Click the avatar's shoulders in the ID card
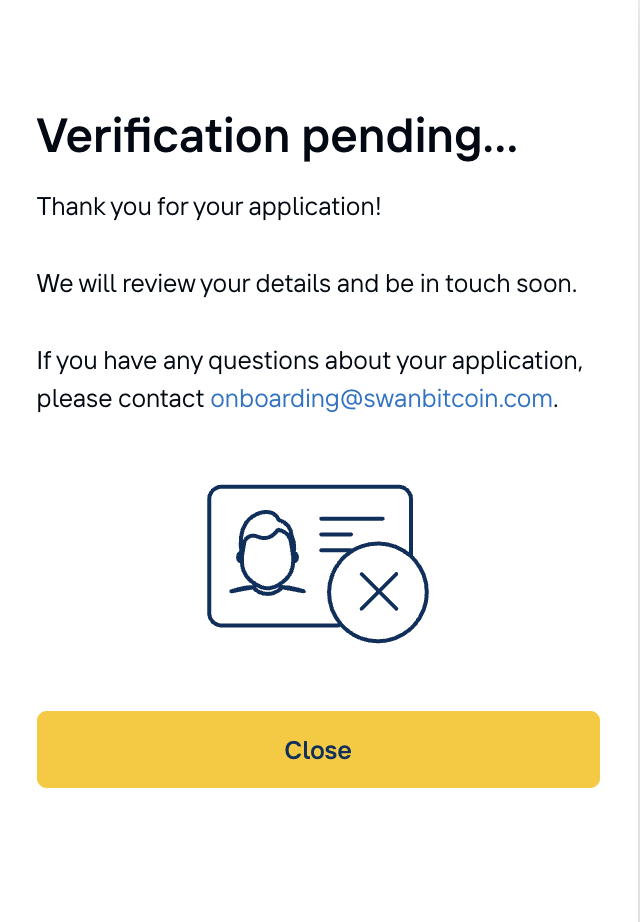This screenshot has height=922, width=640. click(267, 588)
